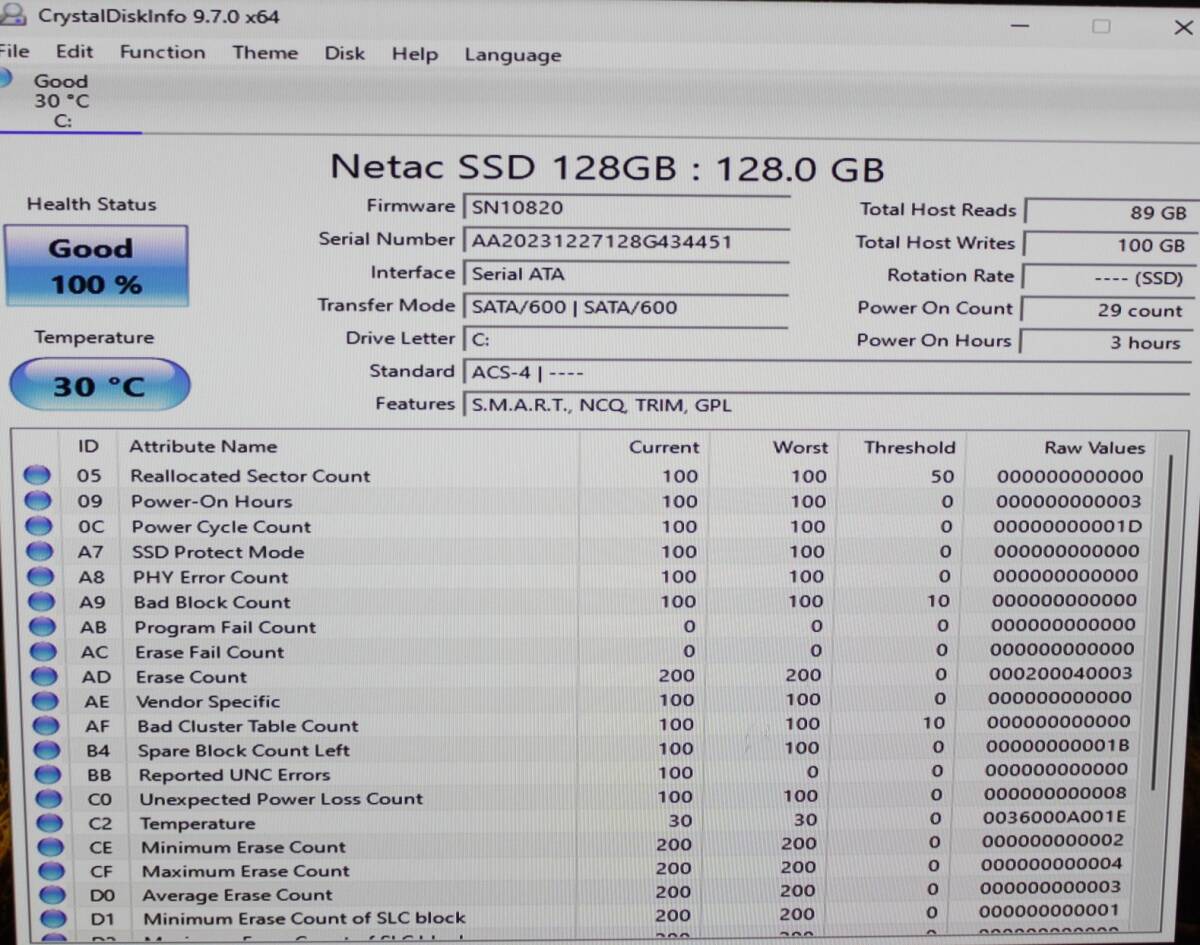
Task: Click the Interface field Serial ATA
Action: tap(625, 274)
